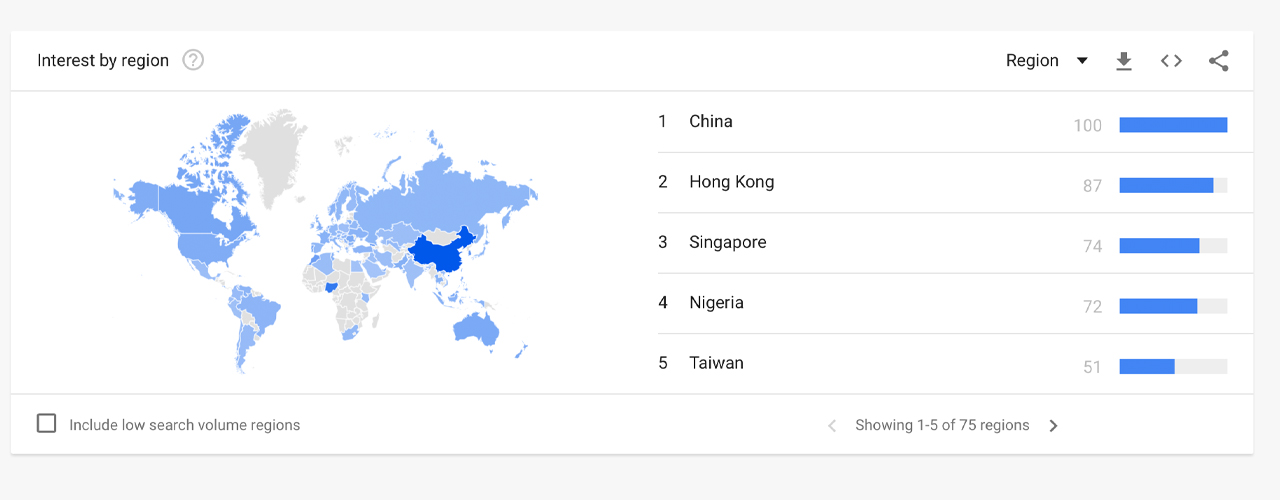Click Australia on the world map

coord(475,328)
